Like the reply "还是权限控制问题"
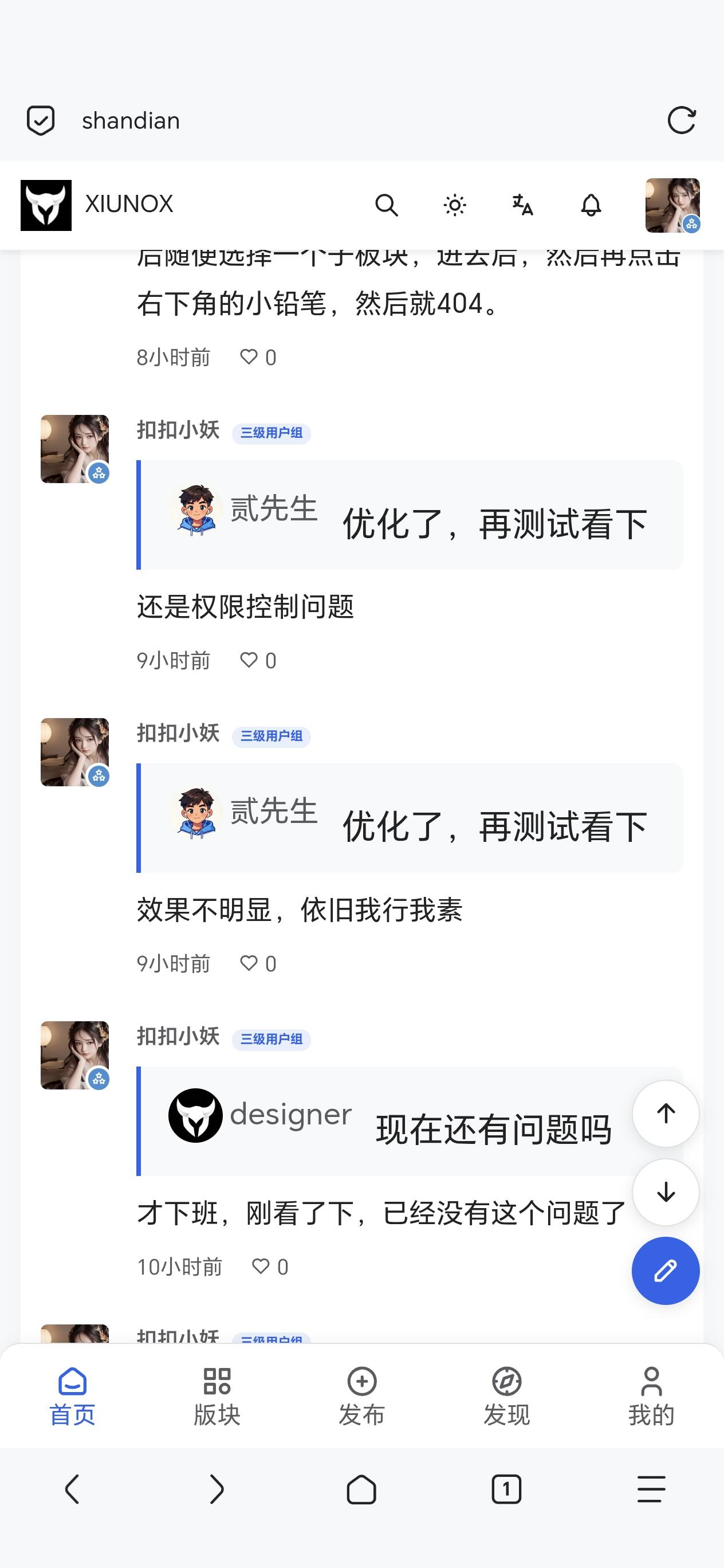 (258, 660)
